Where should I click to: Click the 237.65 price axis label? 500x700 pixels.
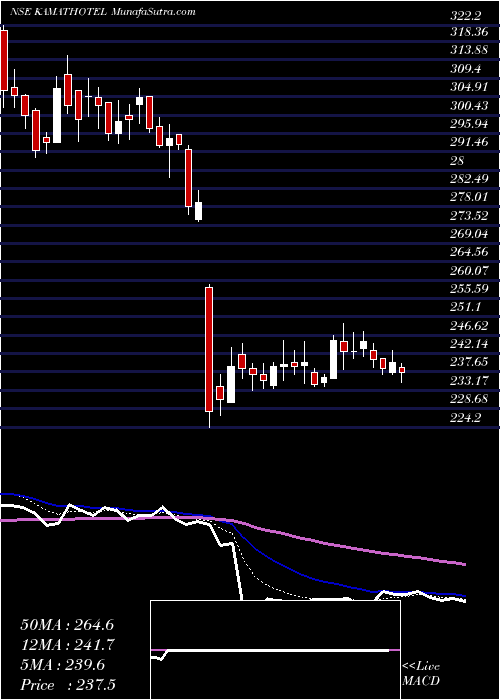tap(470, 362)
